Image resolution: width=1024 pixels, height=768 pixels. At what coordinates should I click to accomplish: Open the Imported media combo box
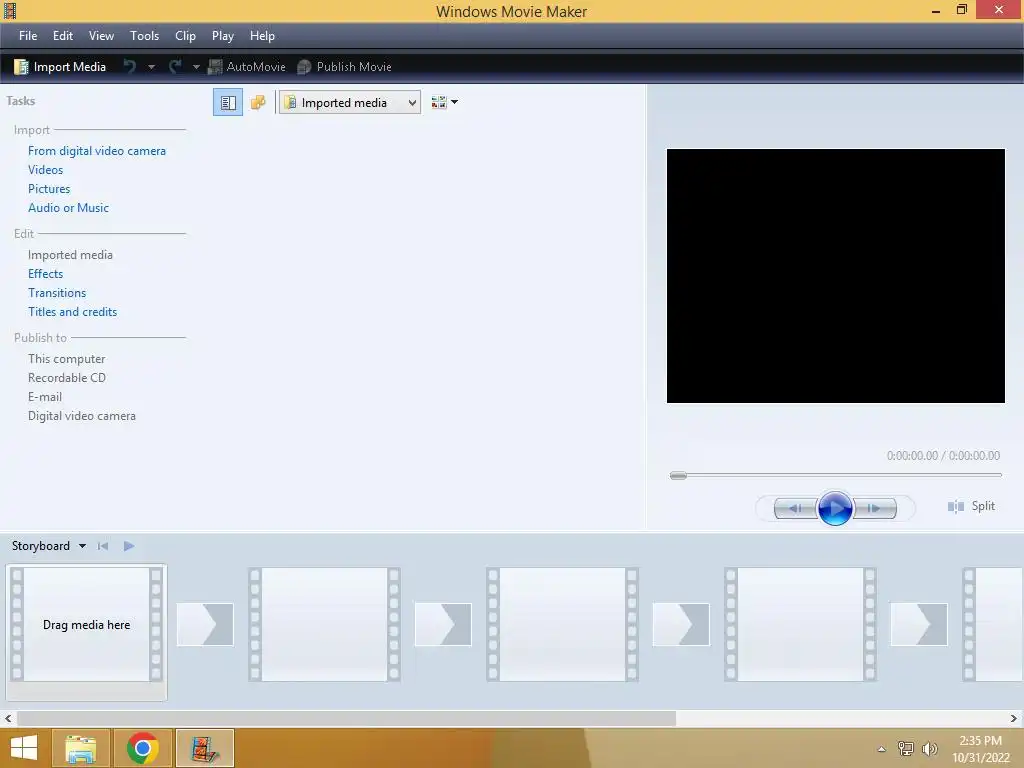point(349,103)
